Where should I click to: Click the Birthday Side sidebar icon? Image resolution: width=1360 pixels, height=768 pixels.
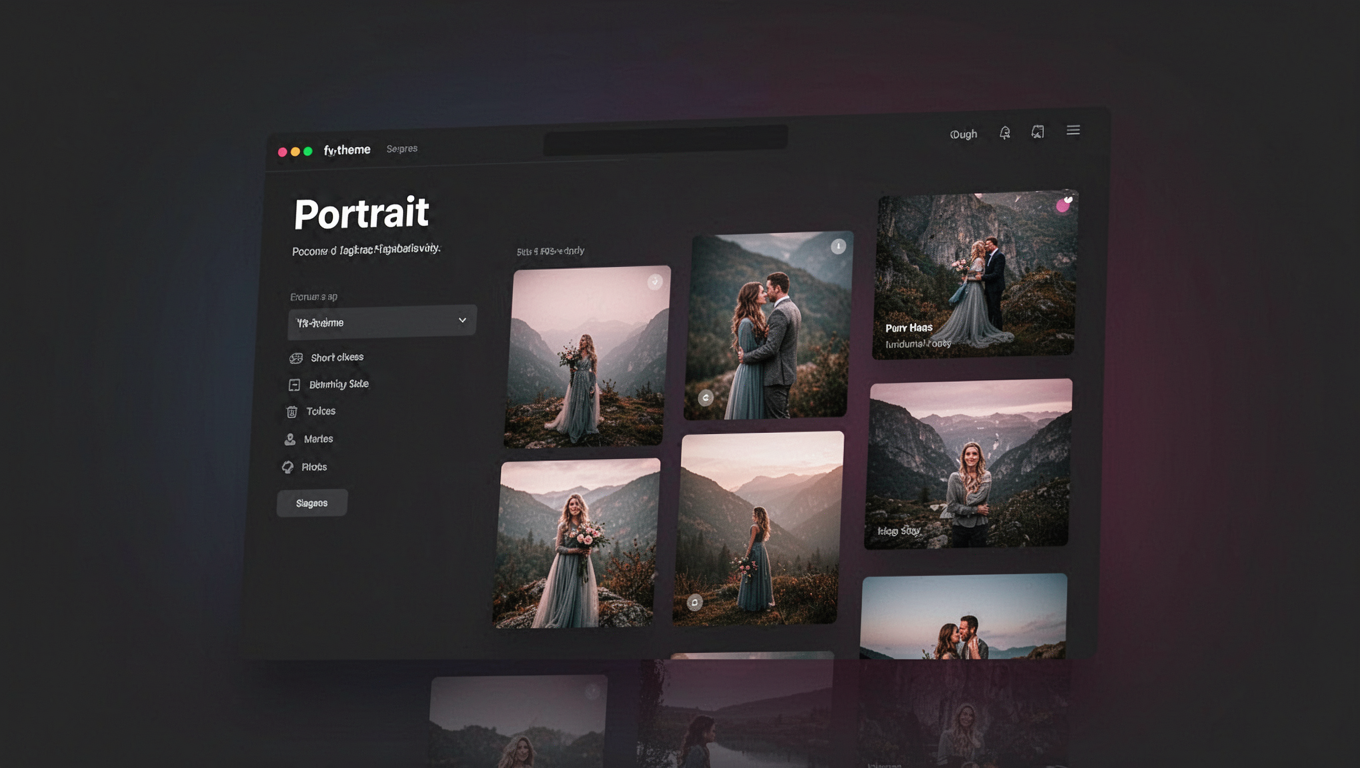(293, 384)
